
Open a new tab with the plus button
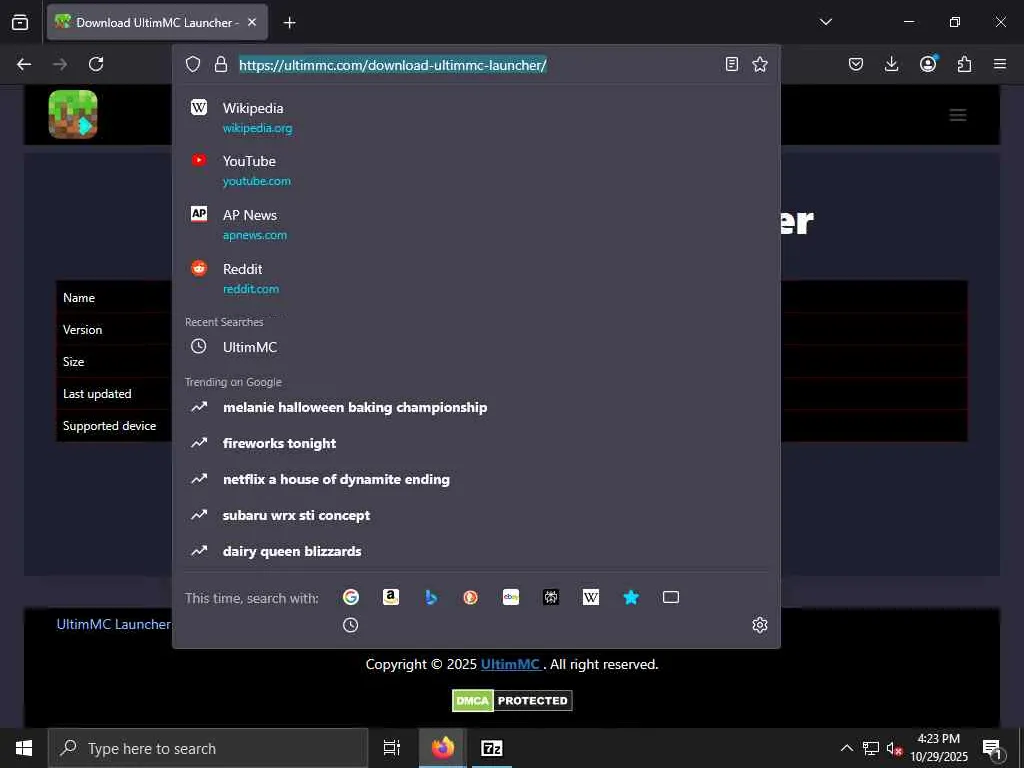289,23
